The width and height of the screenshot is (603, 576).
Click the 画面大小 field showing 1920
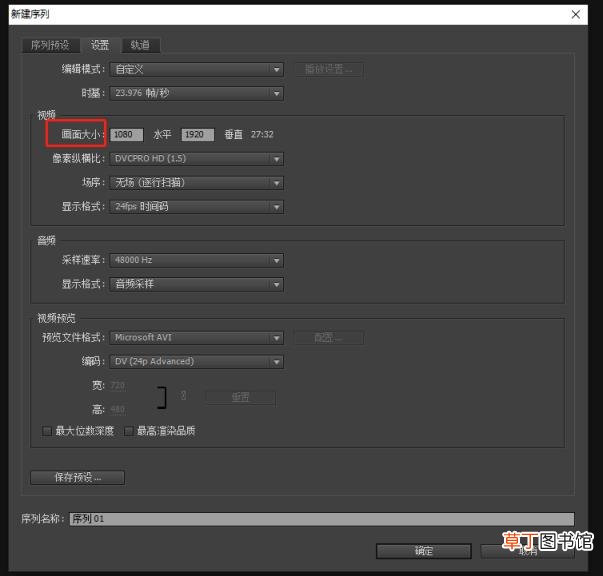coord(198,135)
